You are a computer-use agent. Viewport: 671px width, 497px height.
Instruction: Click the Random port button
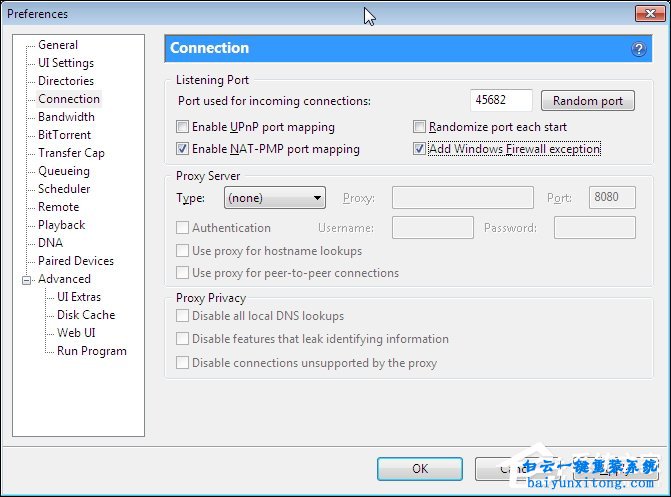[588, 101]
